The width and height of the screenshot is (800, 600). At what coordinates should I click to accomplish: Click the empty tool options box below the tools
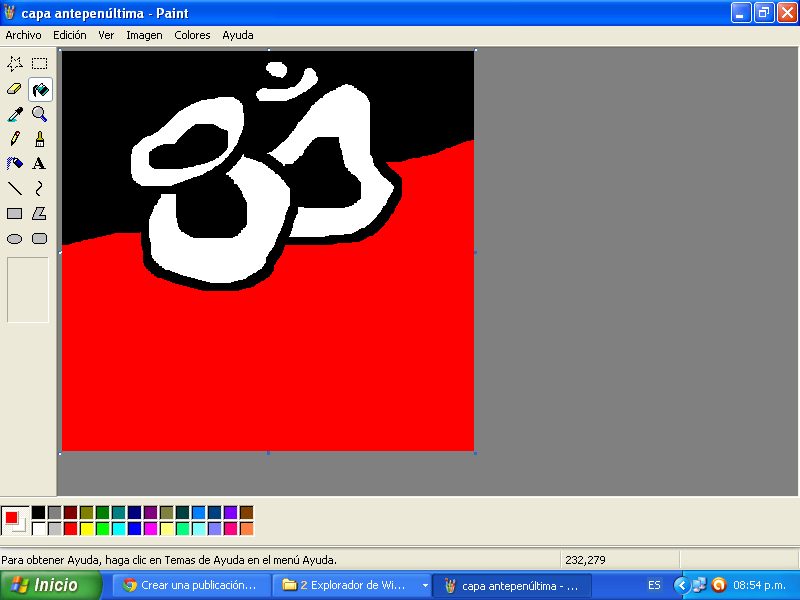coord(28,290)
